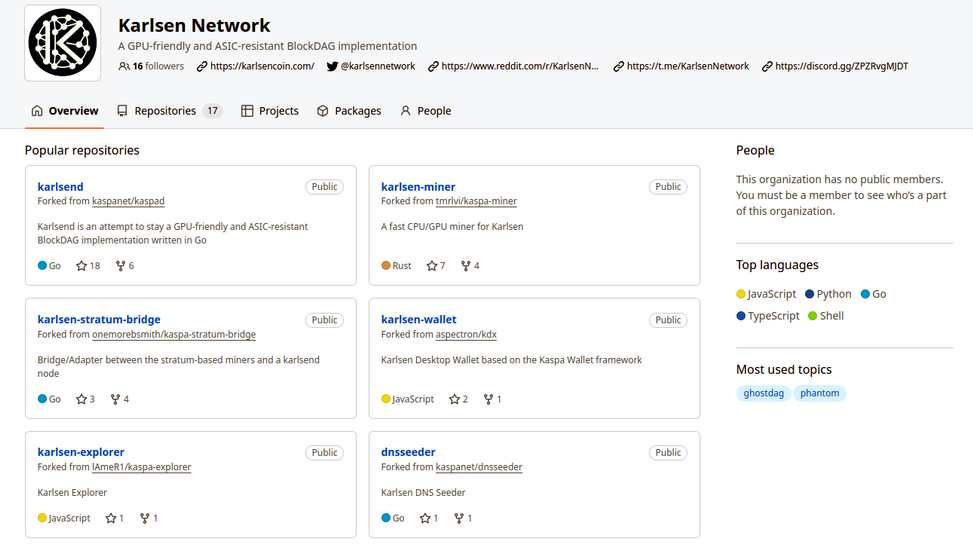Open the karlsend repository
This screenshot has height=553, width=973.
pos(60,187)
